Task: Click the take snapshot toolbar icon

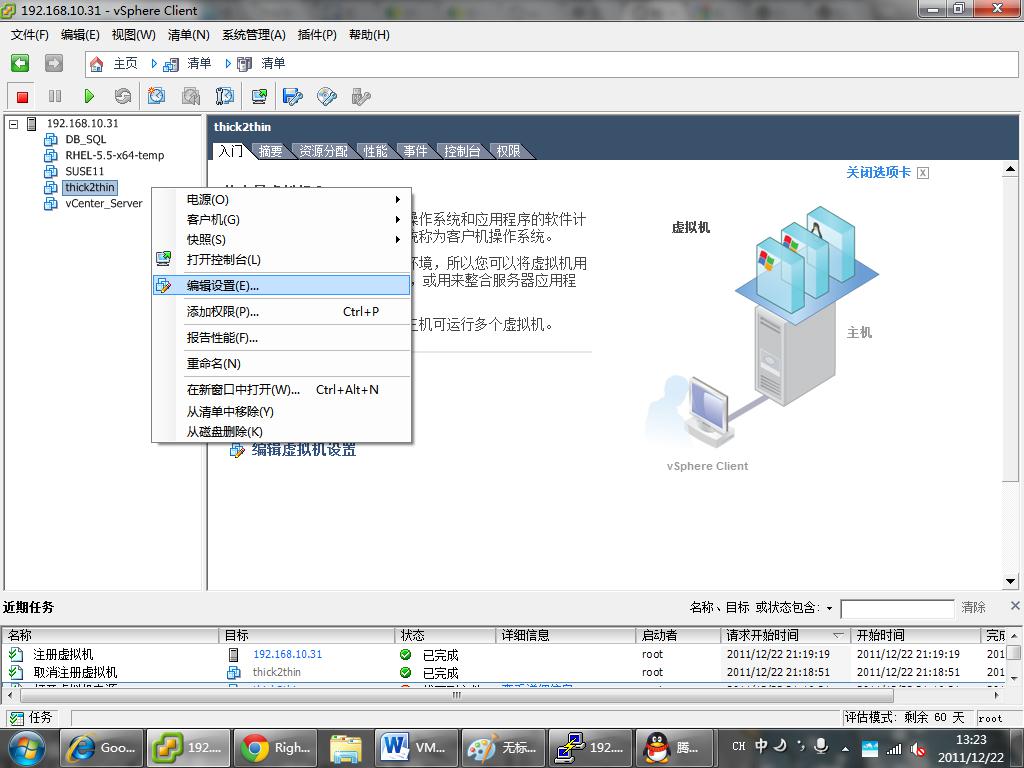Action: 156,96
